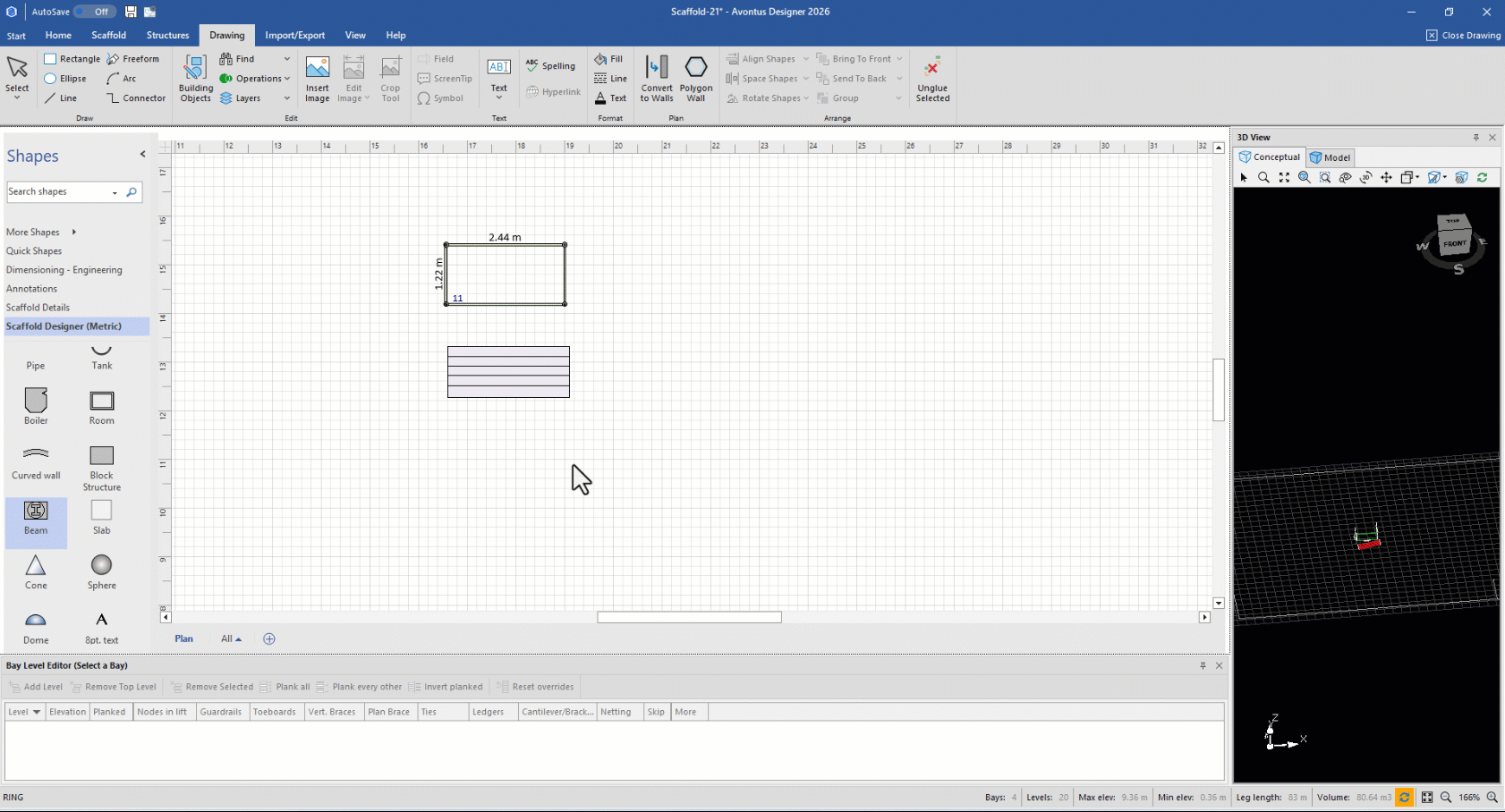Pick the Sphere shape from the palette
The width and height of the screenshot is (1505, 812).
pos(102,571)
